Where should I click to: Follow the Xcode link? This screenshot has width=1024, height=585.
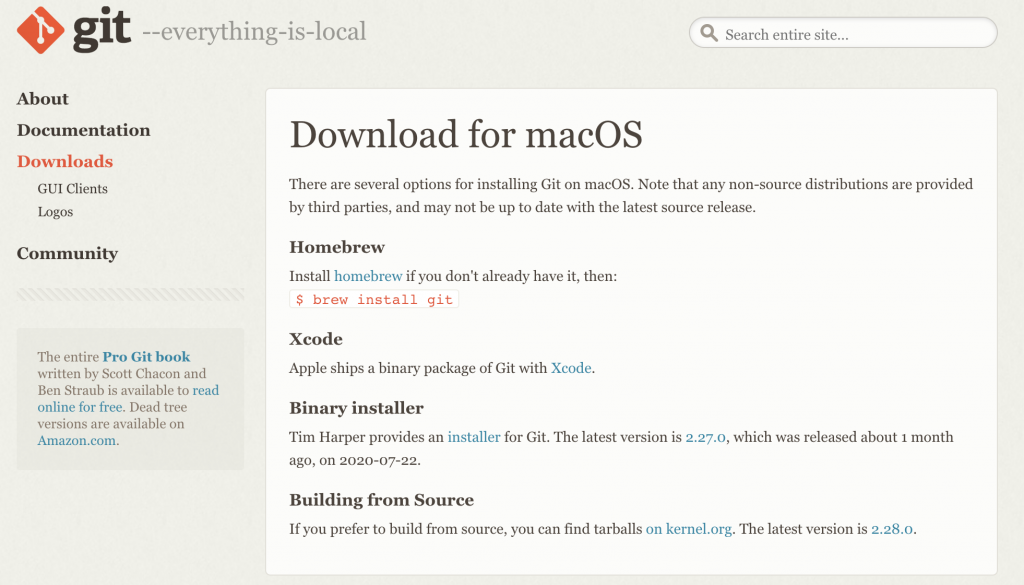pyautogui.click(x=571, y=368)
